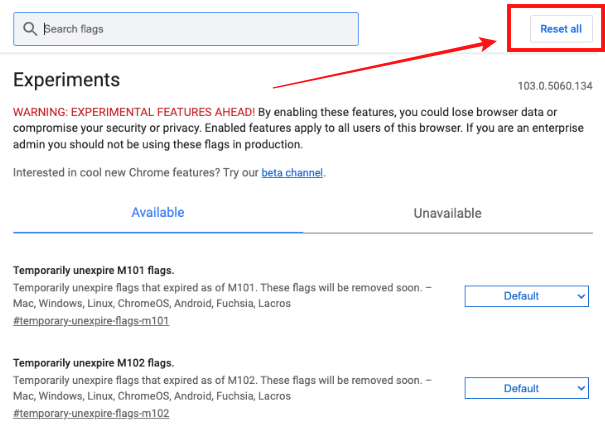This screenshot has width=605, height=433.
Task: Click Temporarily unexpire M101 flags title
Action: point(94,270)
